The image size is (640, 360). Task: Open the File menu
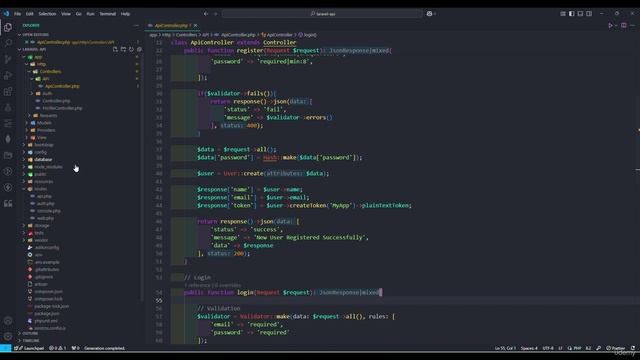pos(17,13)
